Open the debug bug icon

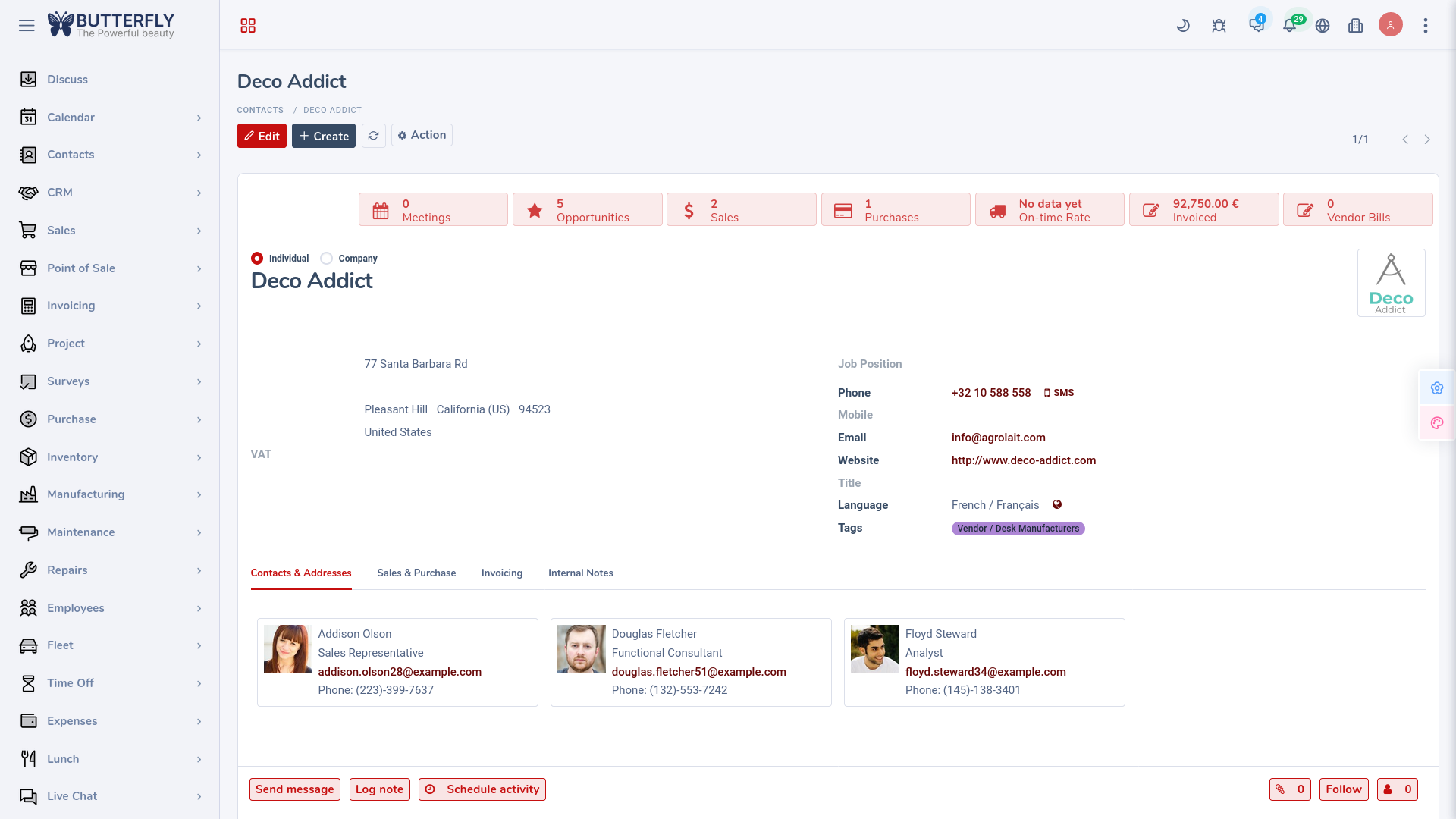pos(1219,26)
